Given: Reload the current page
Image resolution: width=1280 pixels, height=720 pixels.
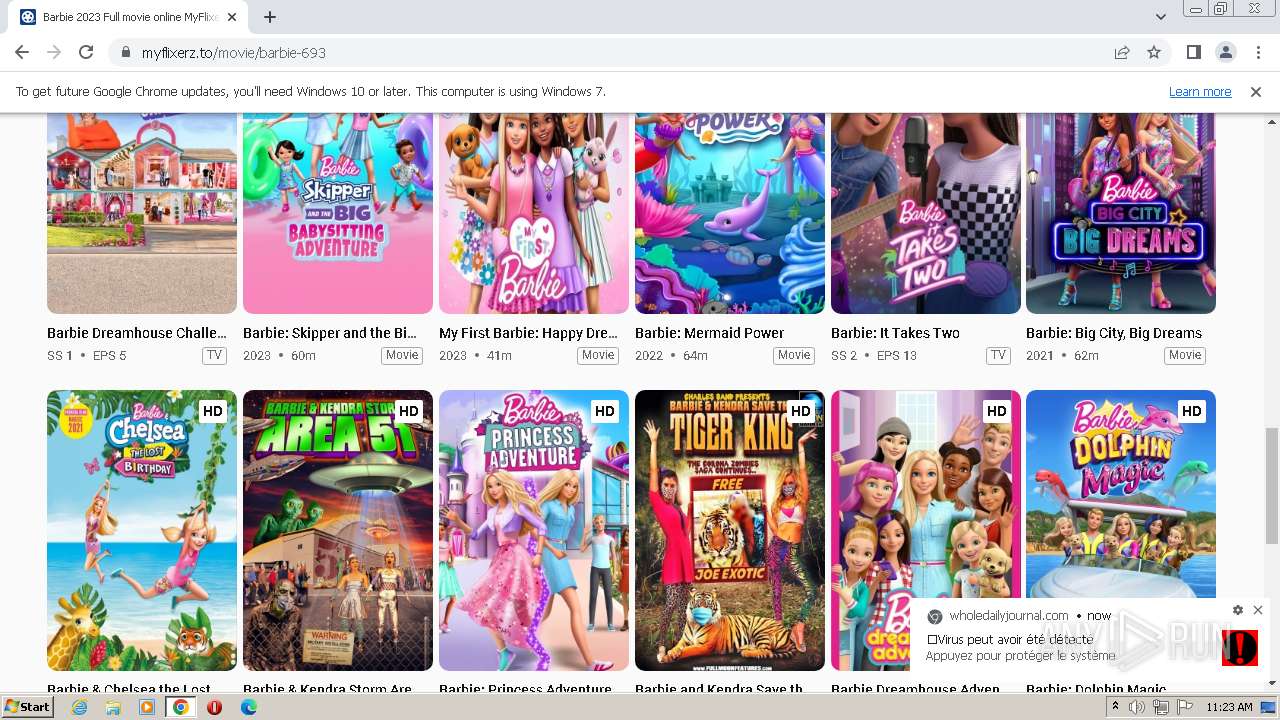Looking at the screenshot, I should [x=86, y=52].
